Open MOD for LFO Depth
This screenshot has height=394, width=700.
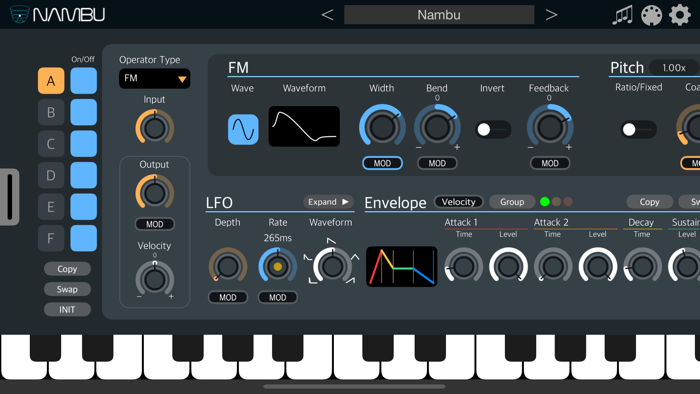pyautogui.click(x=228, y=297)
